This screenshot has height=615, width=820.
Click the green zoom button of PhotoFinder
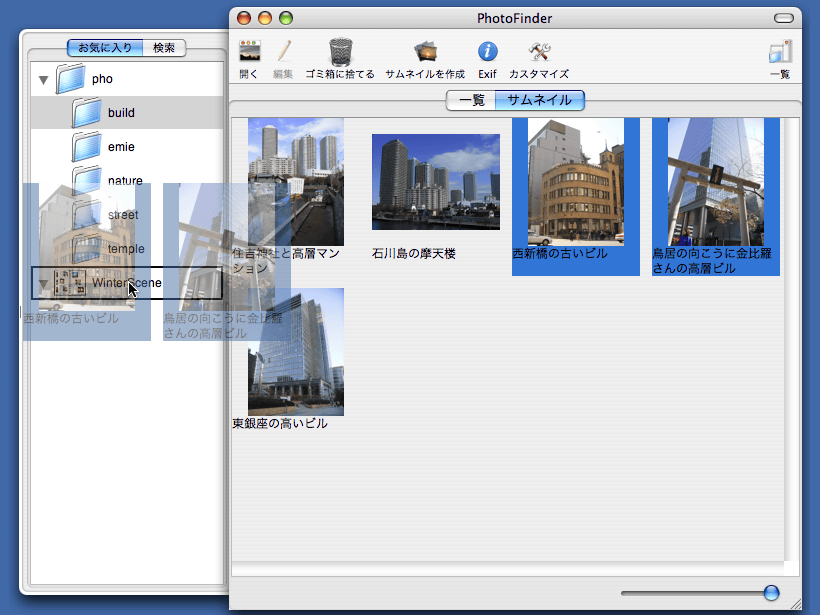tap(286, 18)
